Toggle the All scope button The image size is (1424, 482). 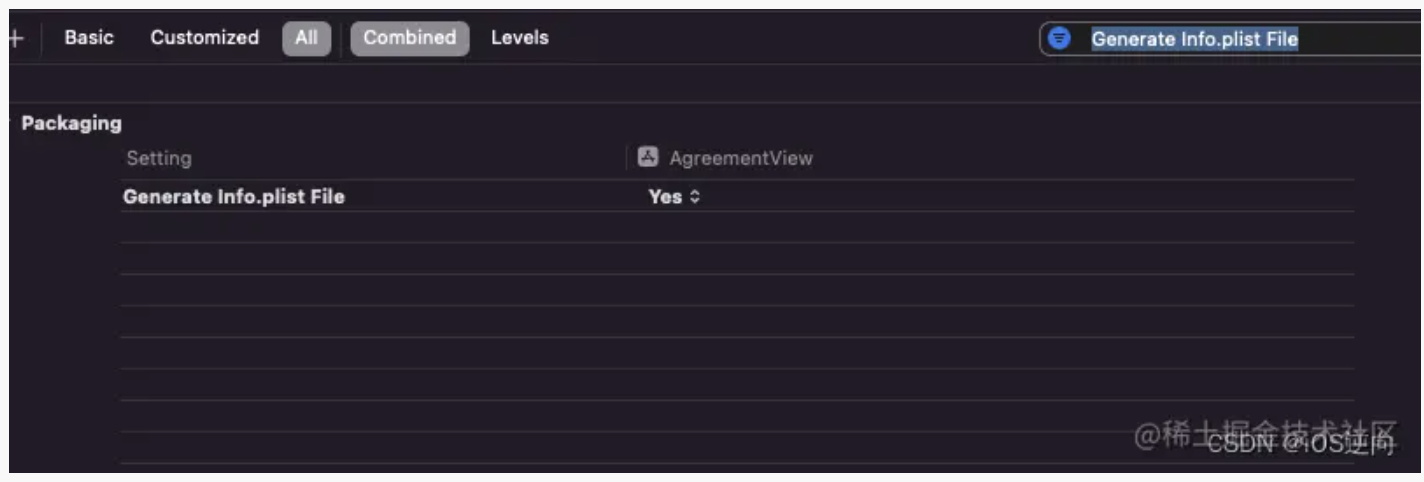[x=307, y=39]
